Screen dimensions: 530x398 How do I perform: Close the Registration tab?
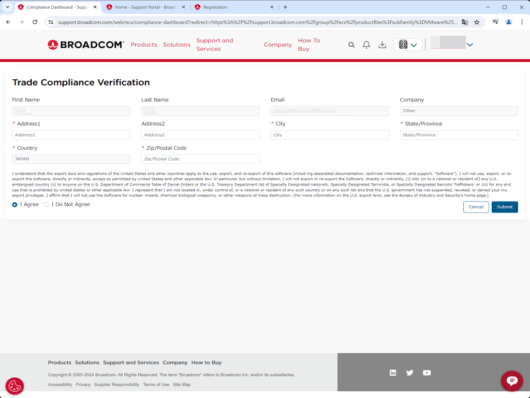click(x=272, y=7)
